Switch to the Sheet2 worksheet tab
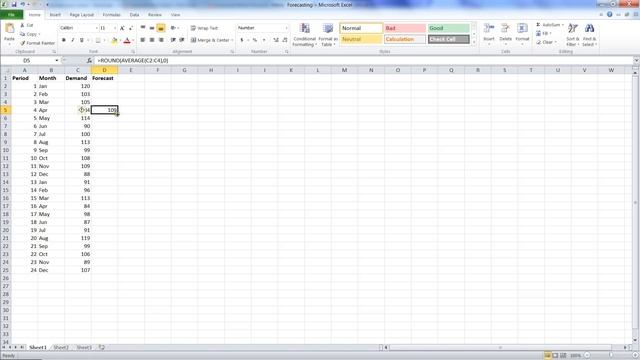Viewport: 640px width, 360px height. click(60, 347)
